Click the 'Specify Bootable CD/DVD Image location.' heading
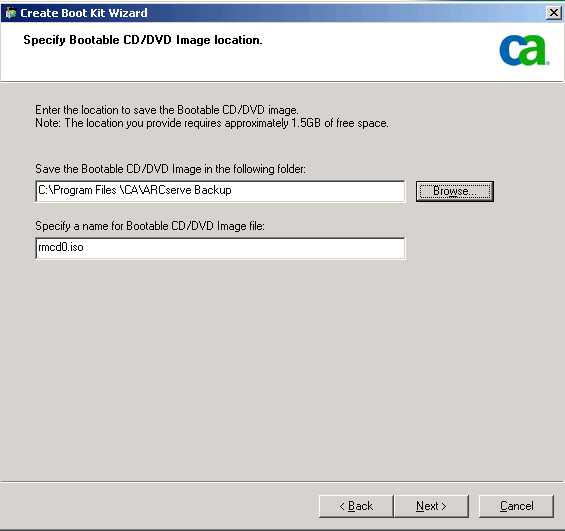Image resolution: width=565 pixels, height=531 pixels. (143, 40)
